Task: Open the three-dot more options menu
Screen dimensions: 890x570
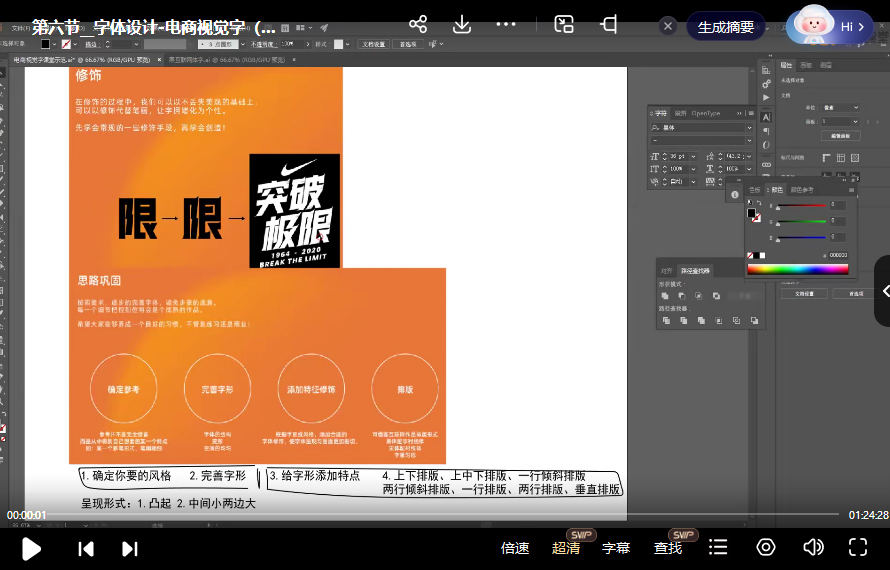Action: point(507,25)
